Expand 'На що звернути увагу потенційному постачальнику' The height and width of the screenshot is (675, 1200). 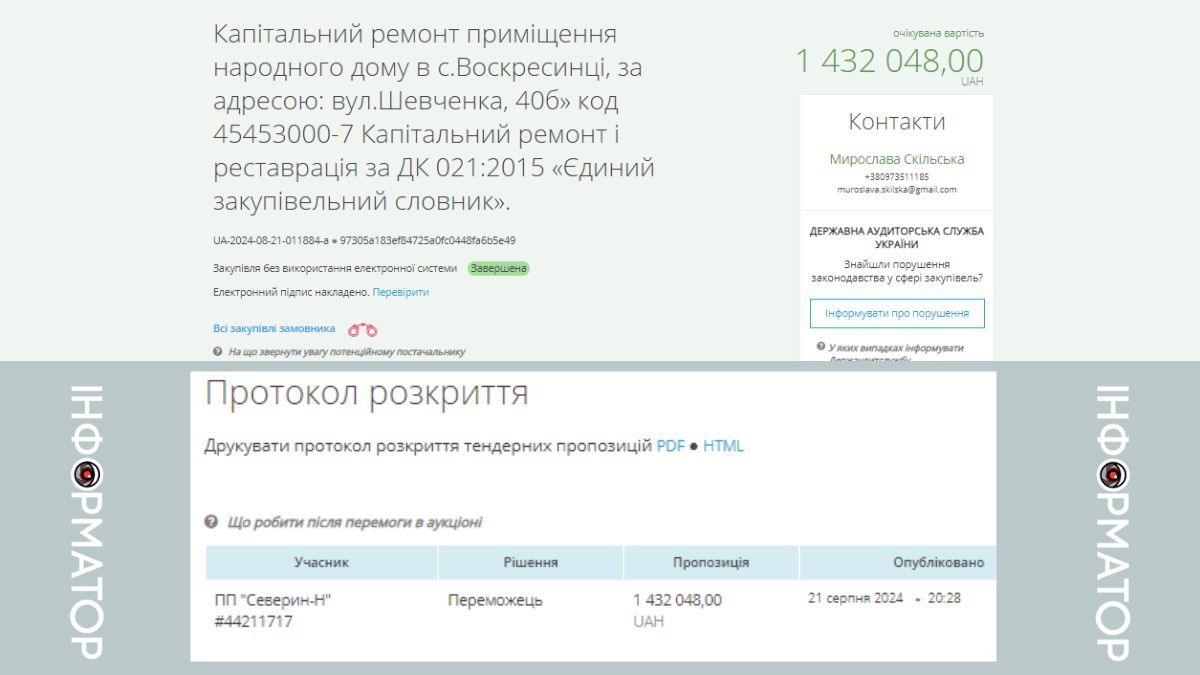click(348, 350)
